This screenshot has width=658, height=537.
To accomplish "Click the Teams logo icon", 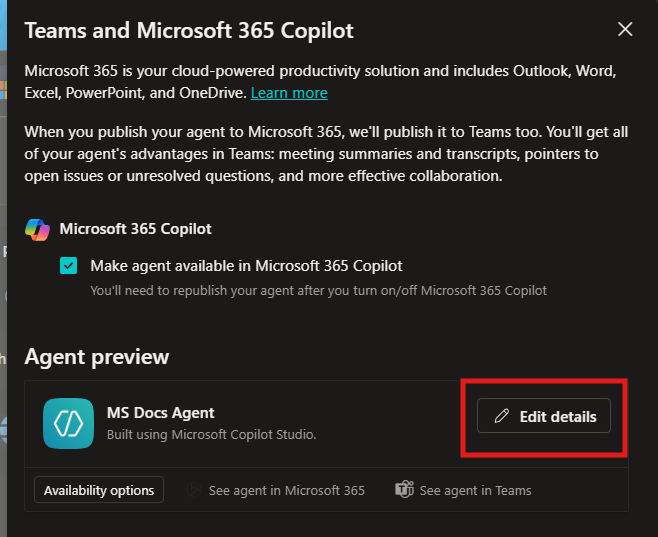I will pos(405,490).
